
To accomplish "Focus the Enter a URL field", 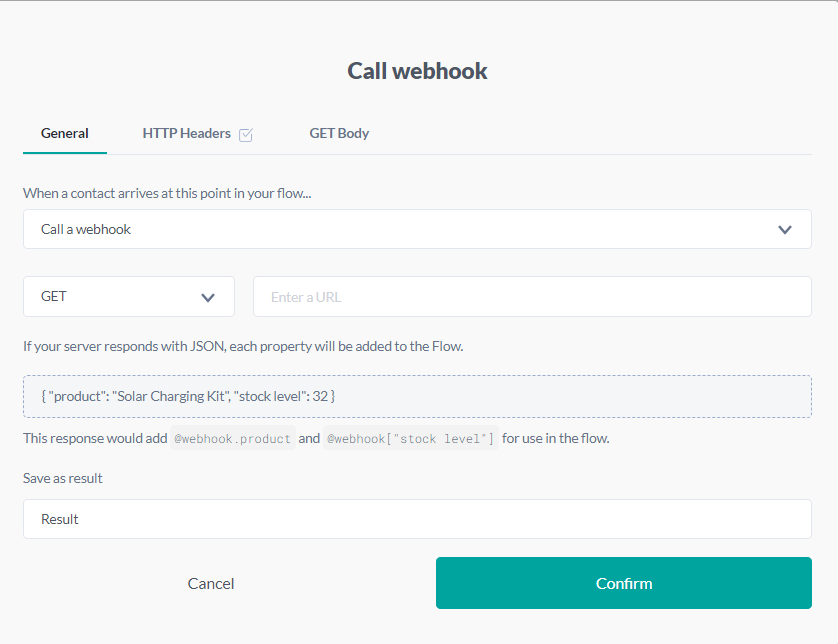I will [x=532, y=297].
